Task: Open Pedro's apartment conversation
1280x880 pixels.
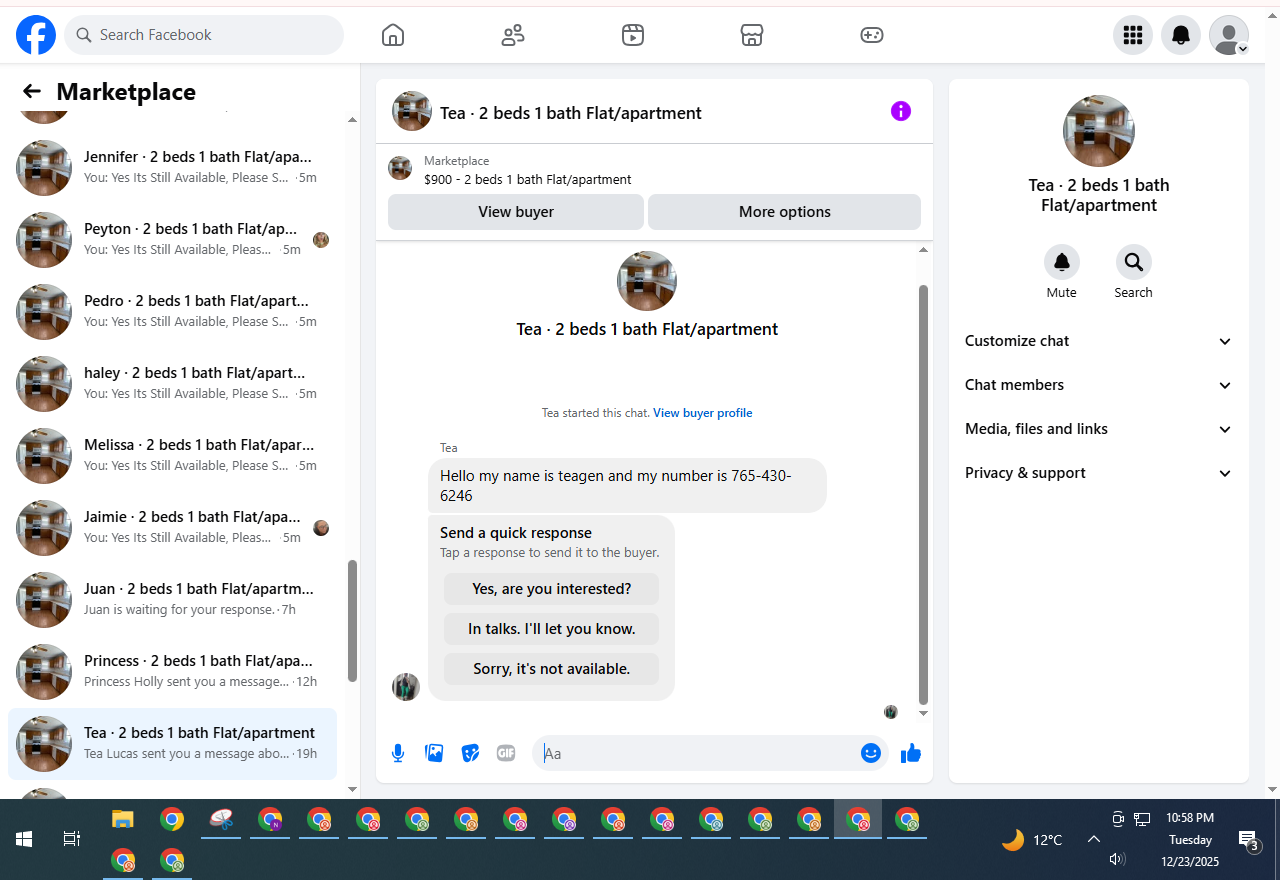Action: (172, 312)
